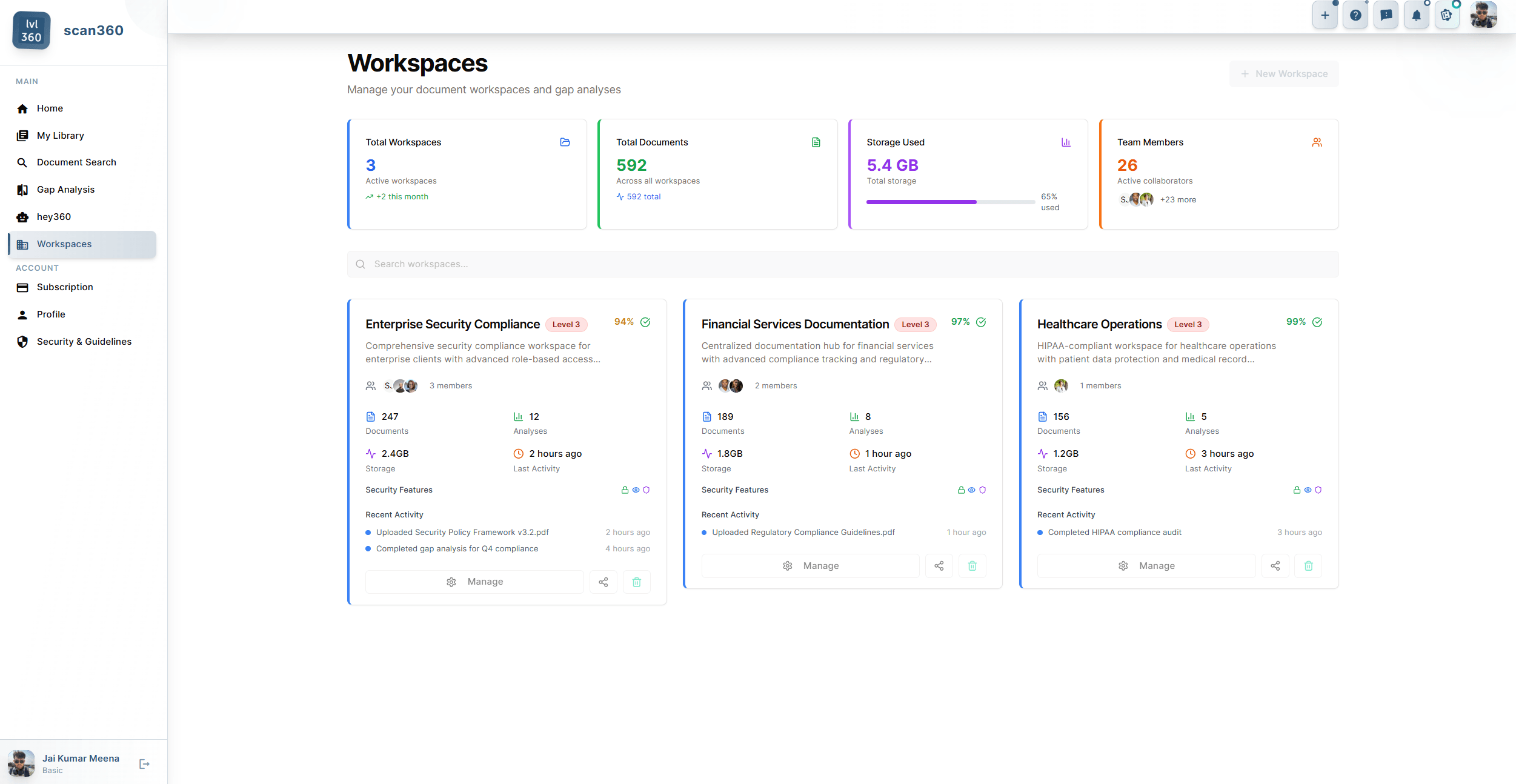Open the feedback chat icon
Screen dimensions: 1516x784
tap(1386, 15)
